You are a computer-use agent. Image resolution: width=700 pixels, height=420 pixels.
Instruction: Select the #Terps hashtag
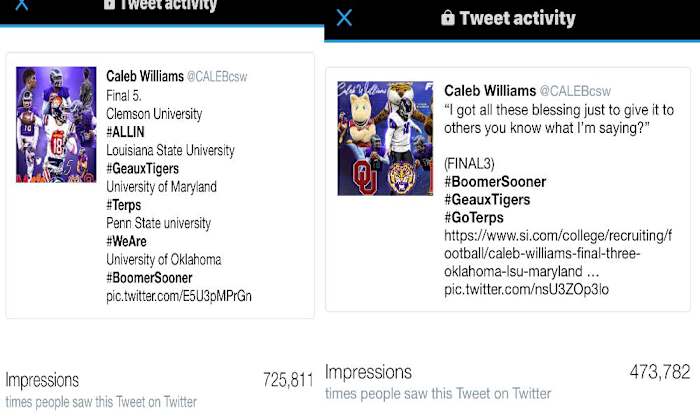coord(126,205)
